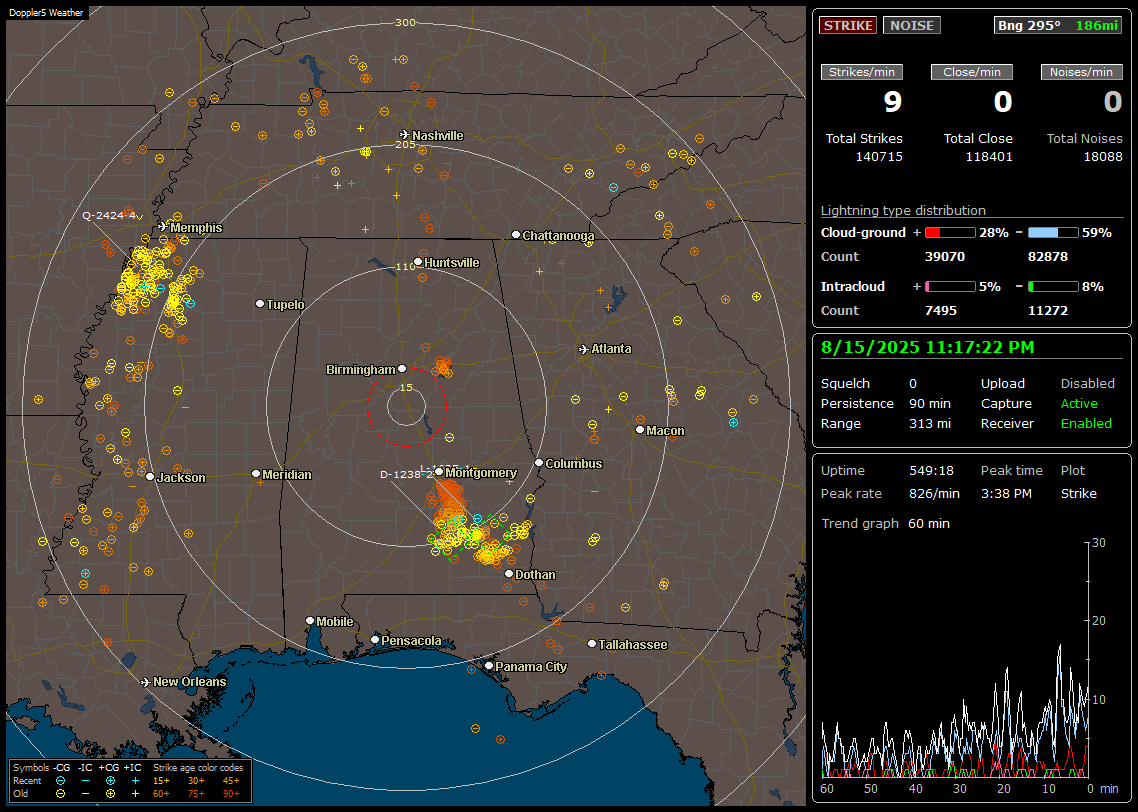The height and width of the screenshot is (812, 1138).
Task: Click the 205 range ring label
Action: 406,144
